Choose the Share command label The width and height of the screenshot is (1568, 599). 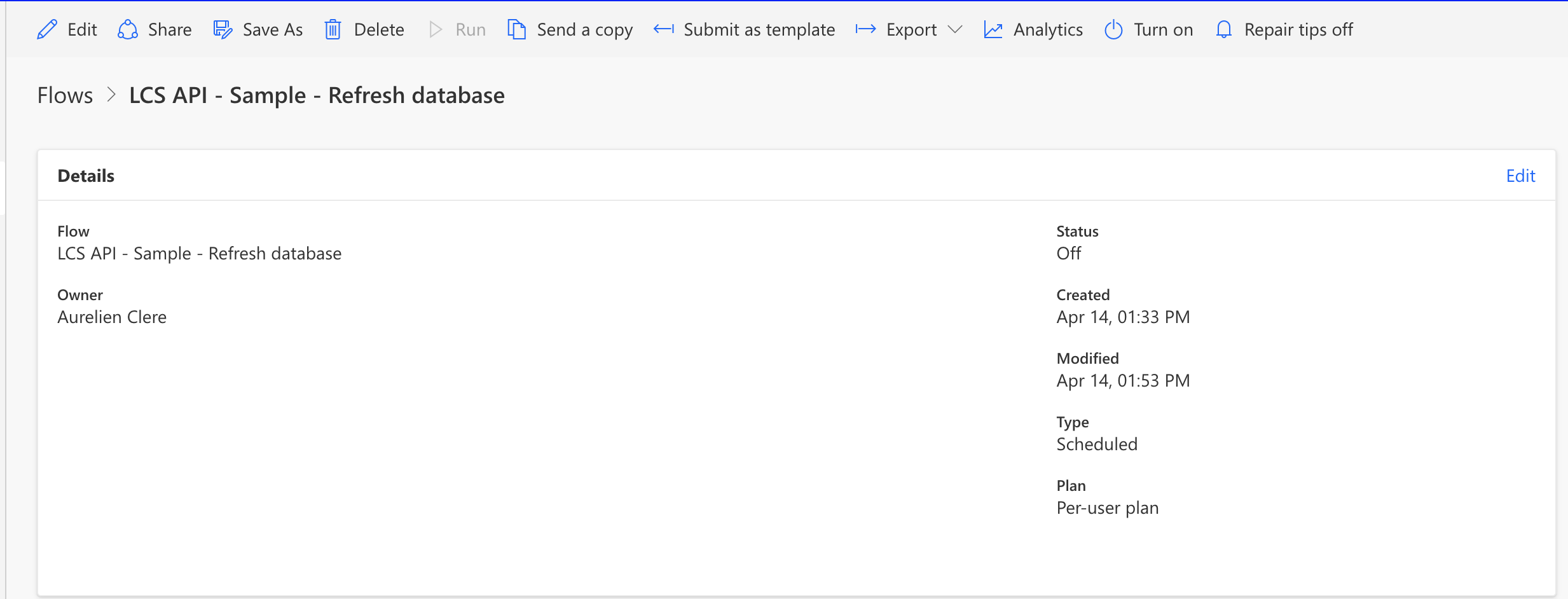[170, 30]
